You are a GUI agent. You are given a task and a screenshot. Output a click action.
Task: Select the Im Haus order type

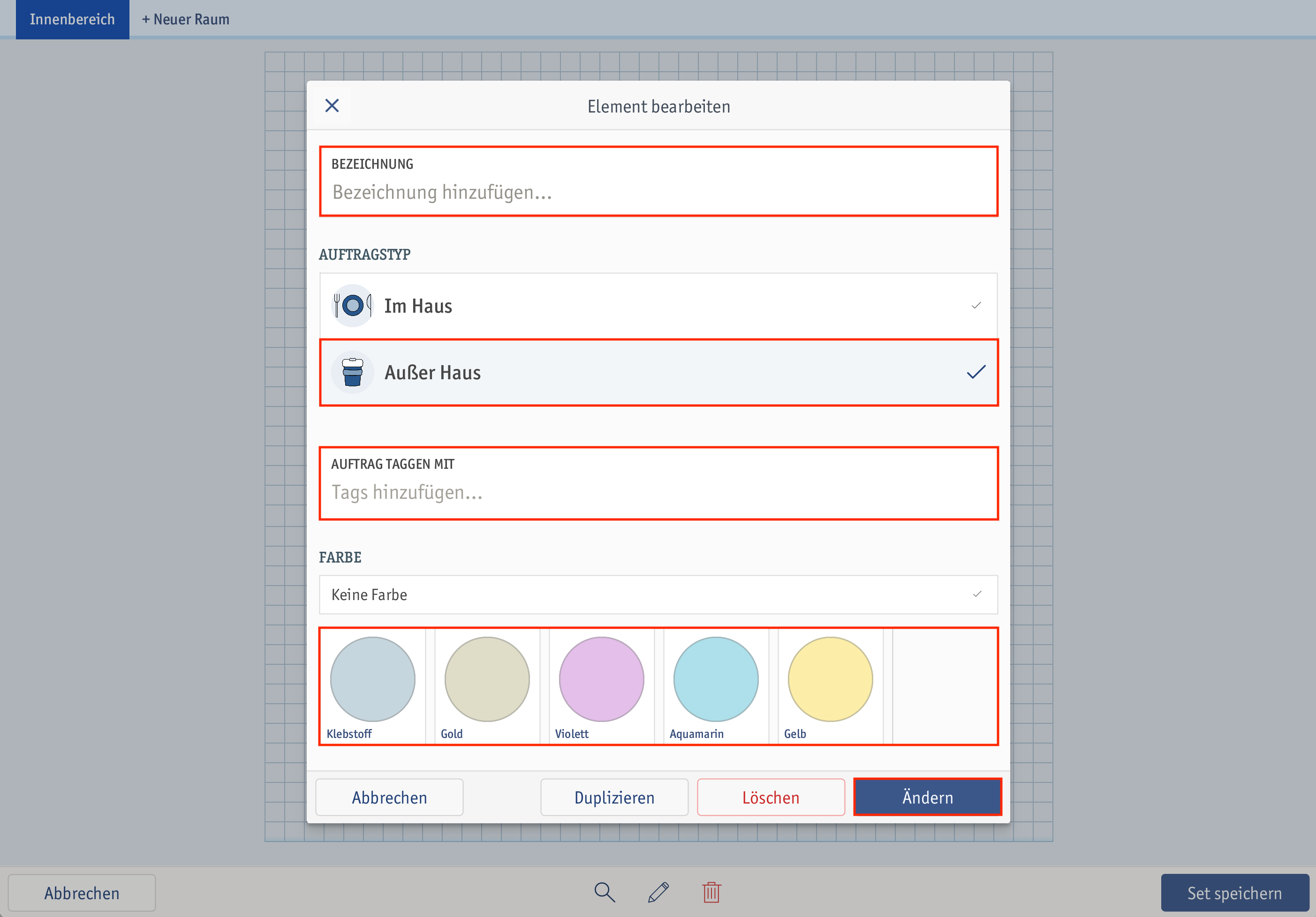point(658,306)
